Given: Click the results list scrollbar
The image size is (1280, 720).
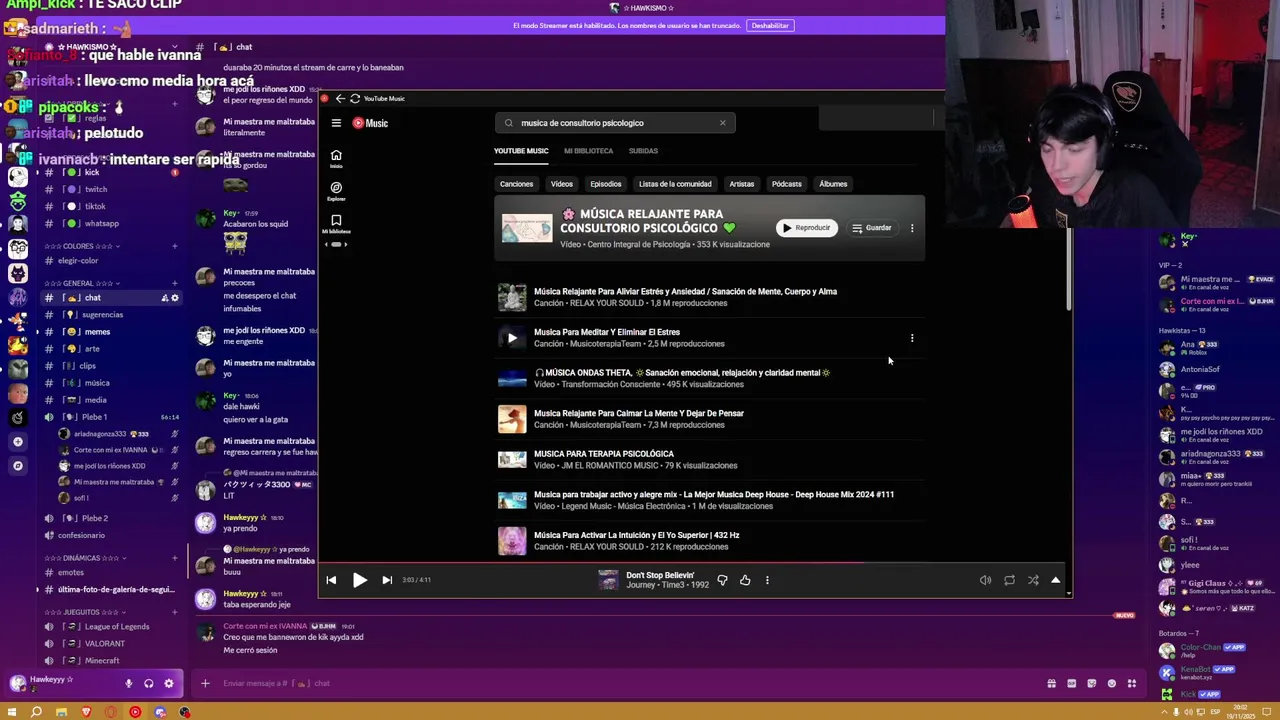Looking at the screenshot, I should 1068,270.
